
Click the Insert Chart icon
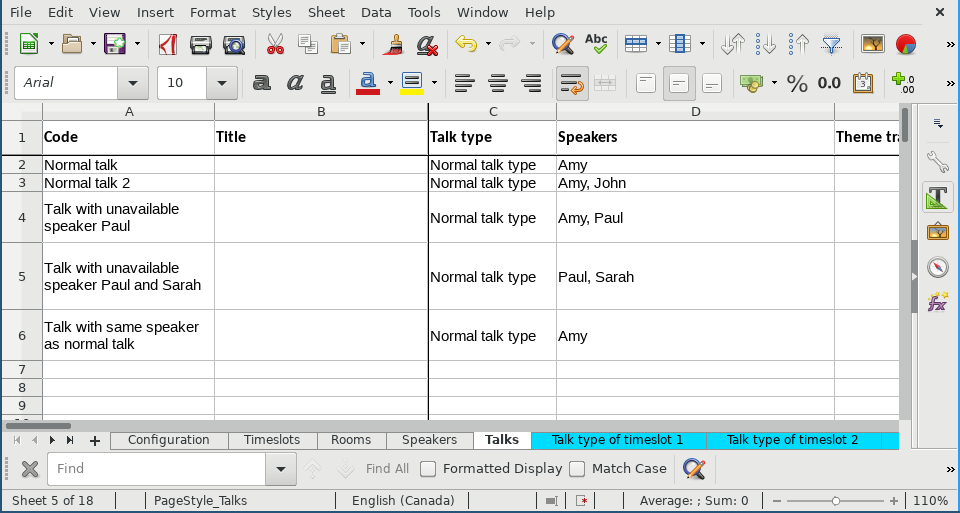[907, 44]
